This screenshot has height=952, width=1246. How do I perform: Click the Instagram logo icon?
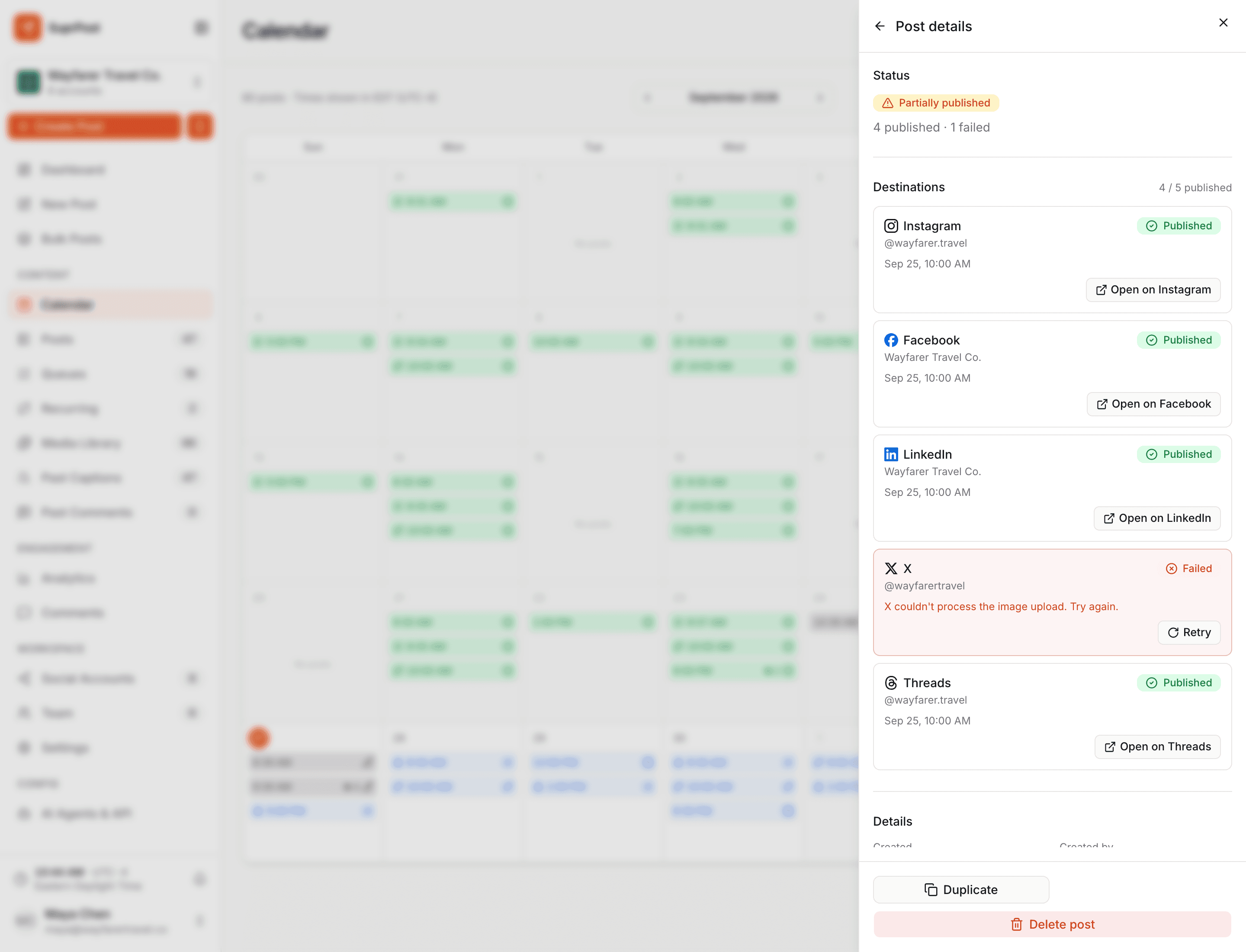(891, 226)
